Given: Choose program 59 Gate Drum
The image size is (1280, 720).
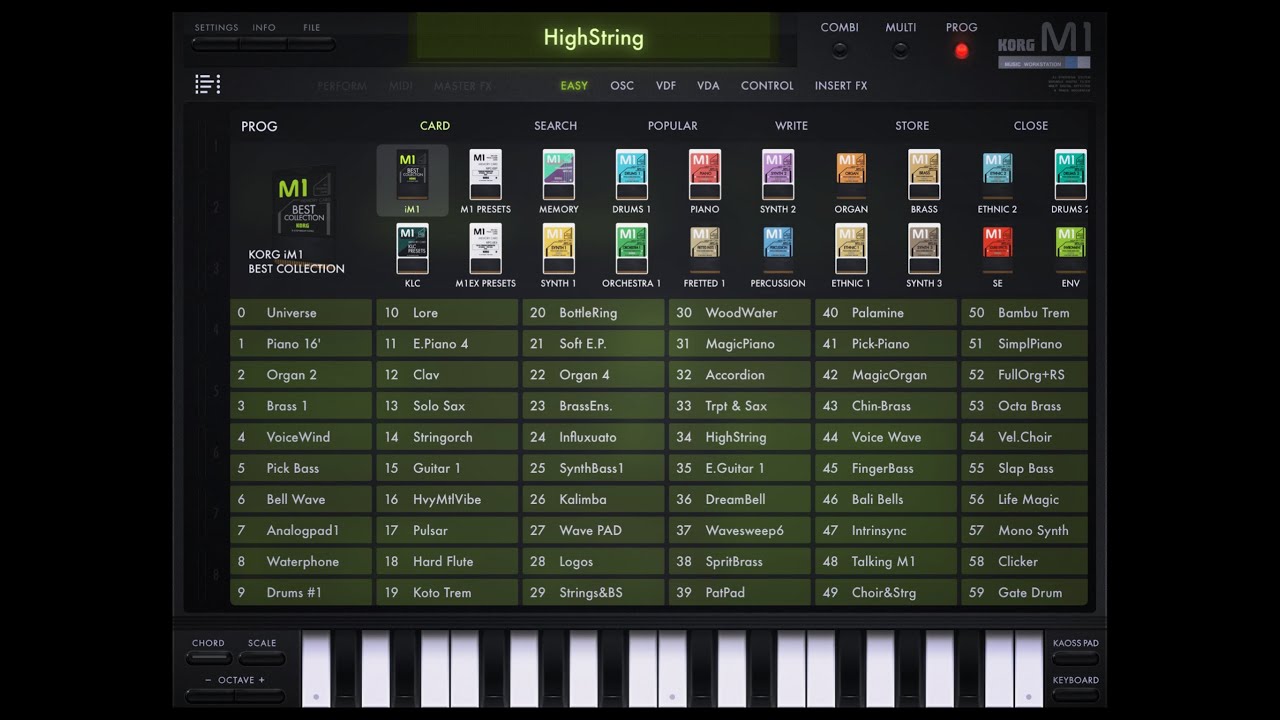Looking at the screenshot, I should tap(1025, 592).
